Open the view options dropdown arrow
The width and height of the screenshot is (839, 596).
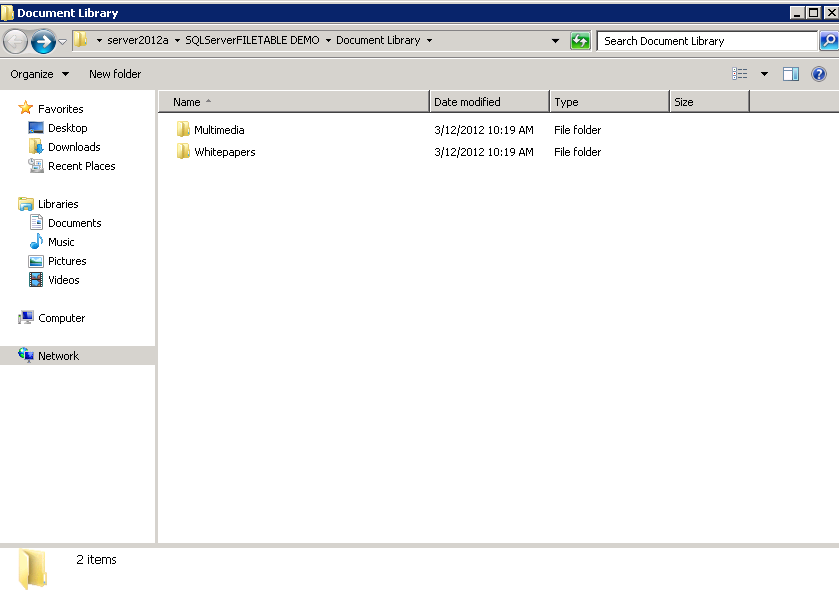(764, 74)
